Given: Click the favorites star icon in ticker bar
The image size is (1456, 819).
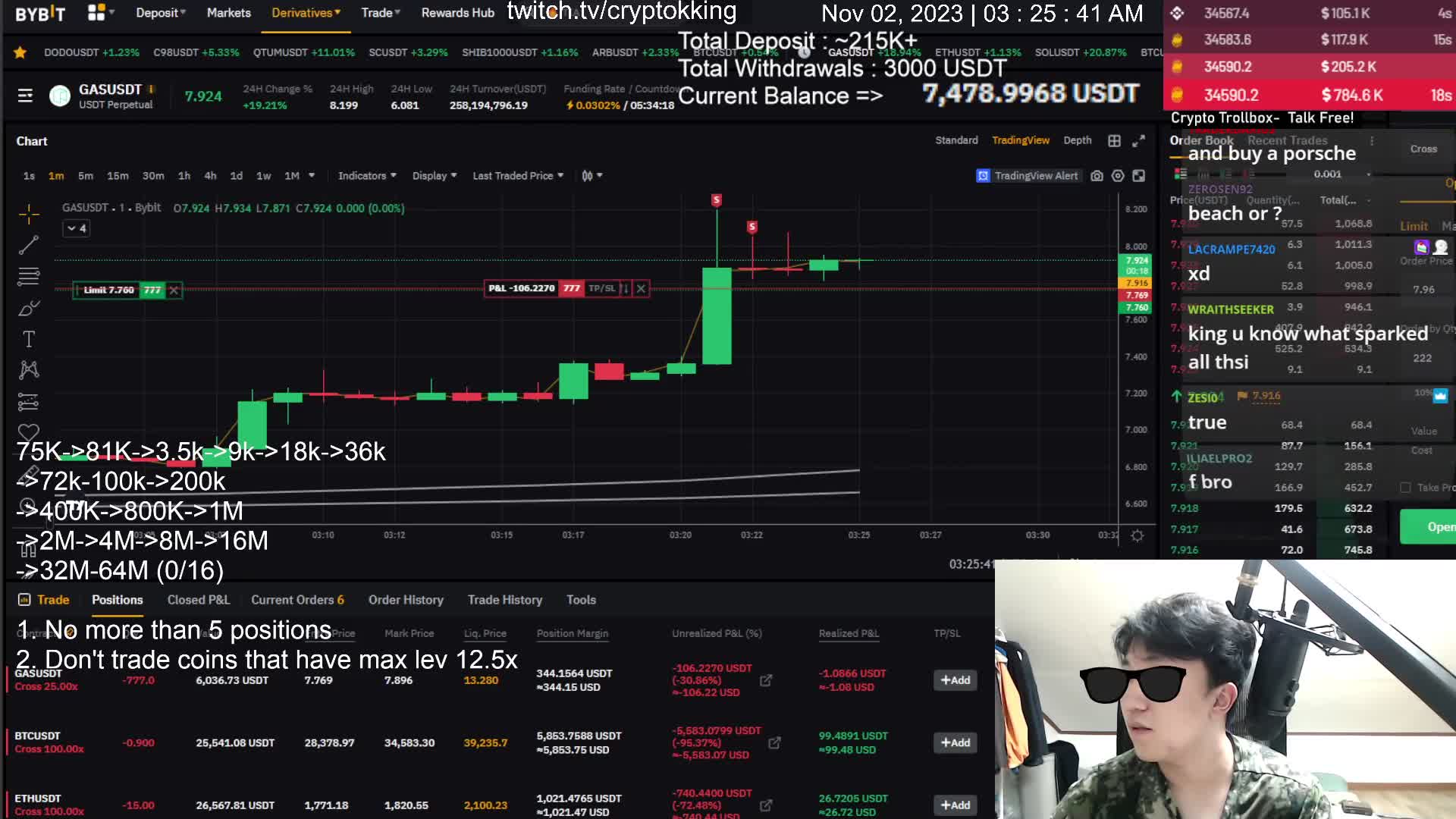Looking at the screenshot, I should tap(20, 52).
